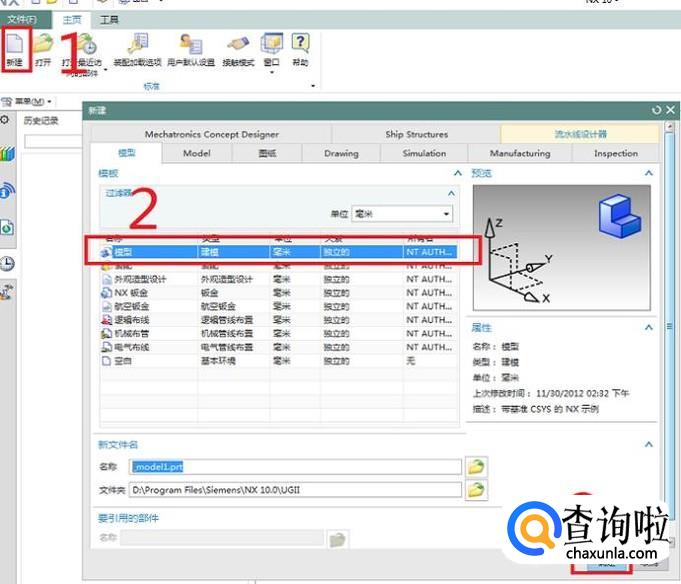Switch to the Manufacturing tab
Viewport: 681px width, 584px height.
(519, 153)
